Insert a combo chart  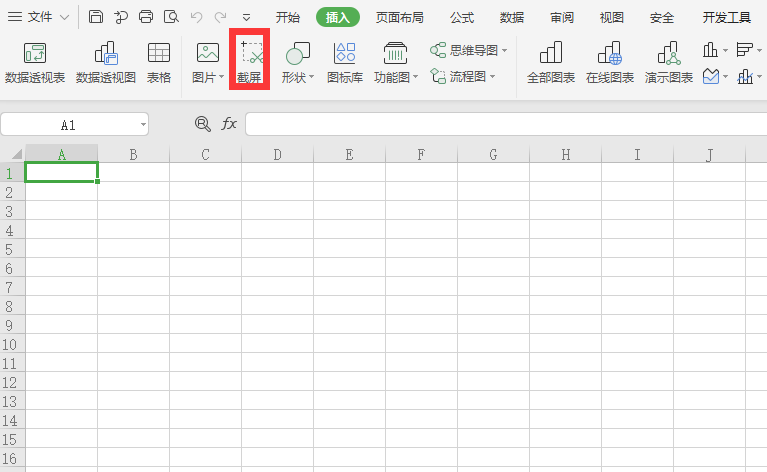[x=745, y=76]
